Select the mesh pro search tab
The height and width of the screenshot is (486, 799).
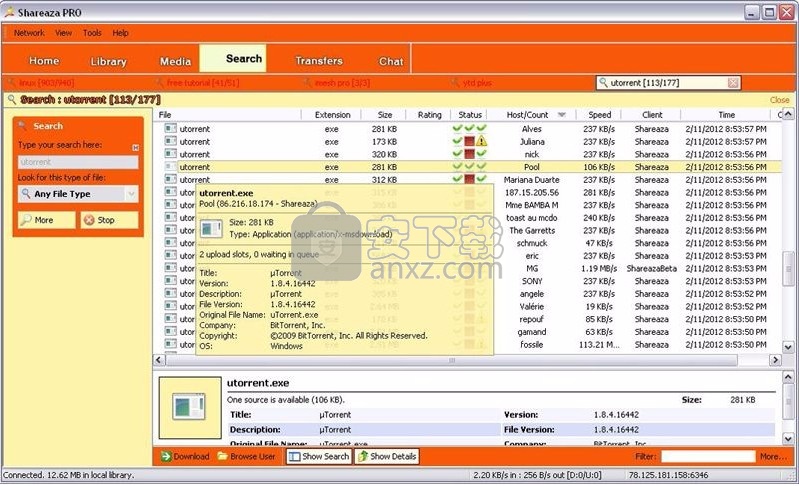[337, 83]
